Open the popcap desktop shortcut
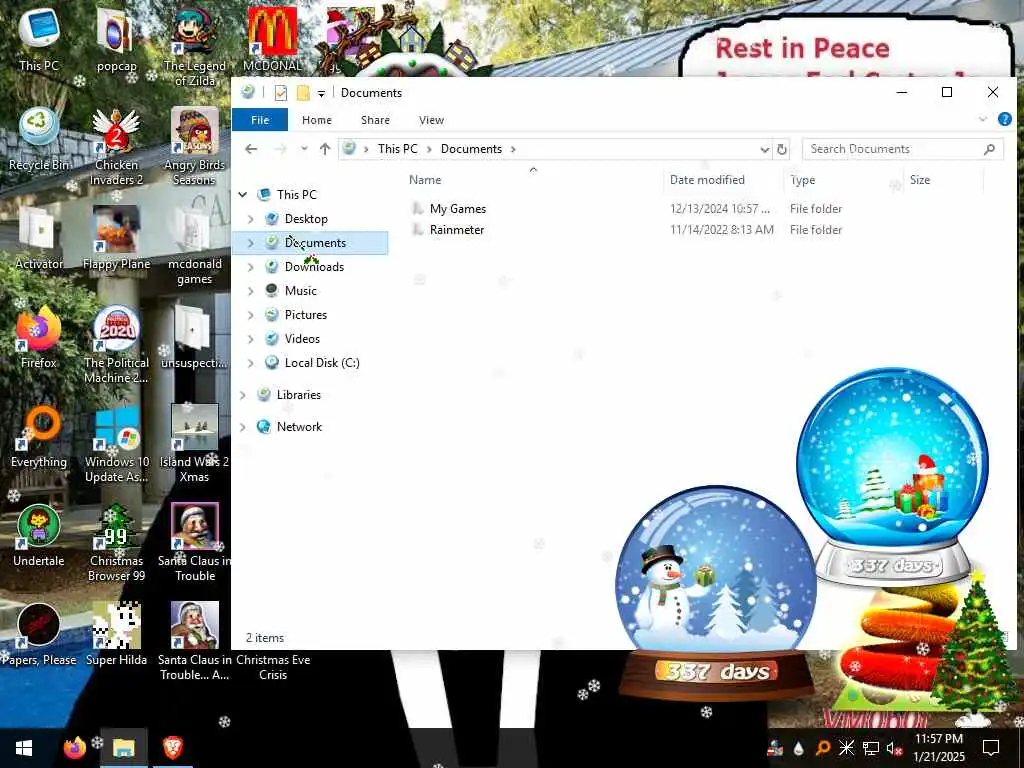The height and width of the screenshot is (768, 1024). (x=116, y=39)
